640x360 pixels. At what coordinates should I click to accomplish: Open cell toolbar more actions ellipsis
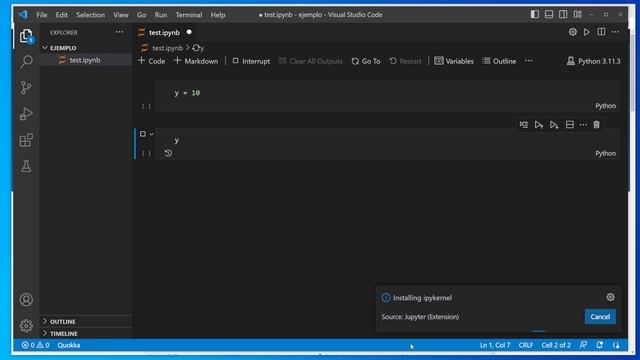click(x=583, y=124)
